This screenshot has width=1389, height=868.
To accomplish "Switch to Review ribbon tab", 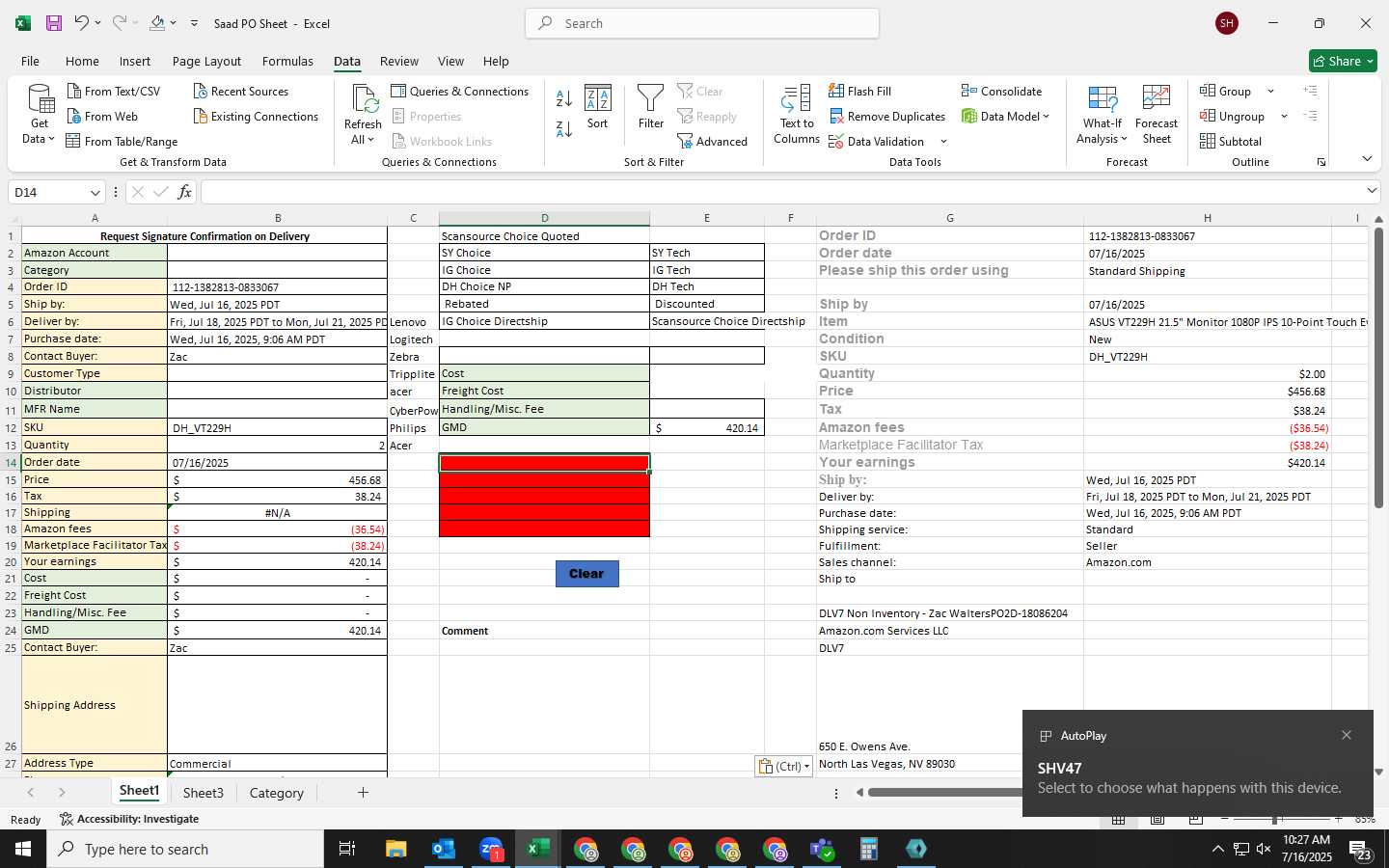I will pyautogui.click(x=398, y=61).
